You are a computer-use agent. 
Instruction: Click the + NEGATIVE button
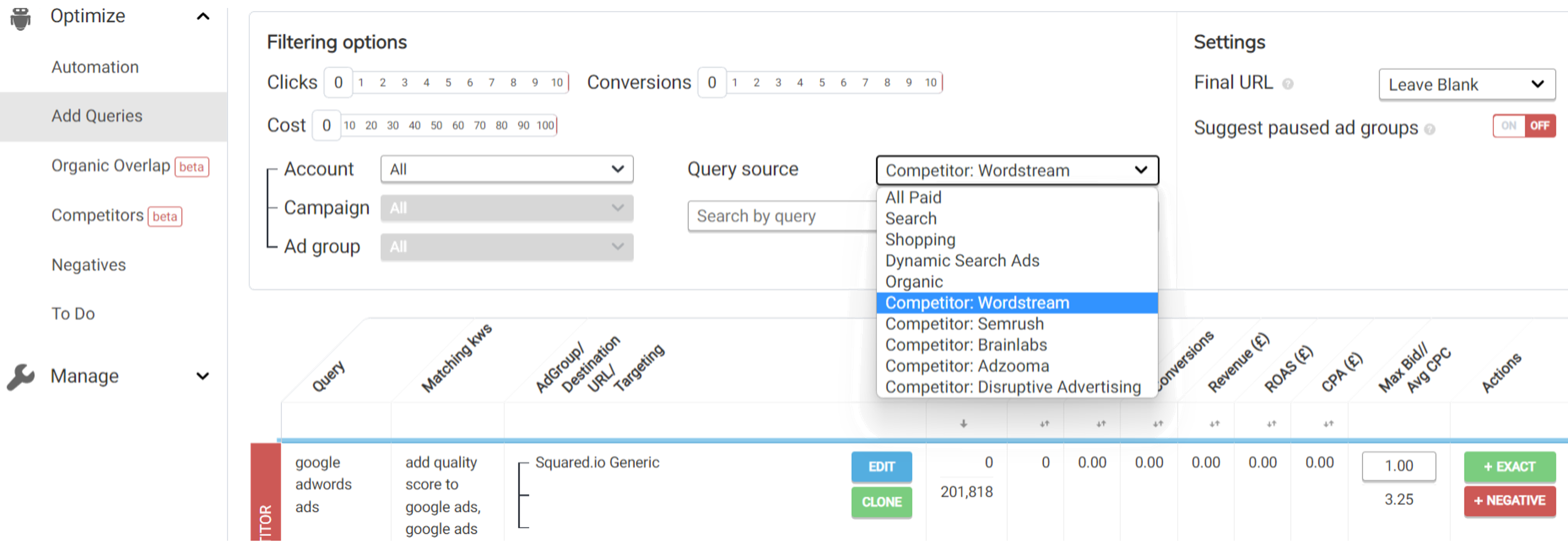coord(1510,501)
